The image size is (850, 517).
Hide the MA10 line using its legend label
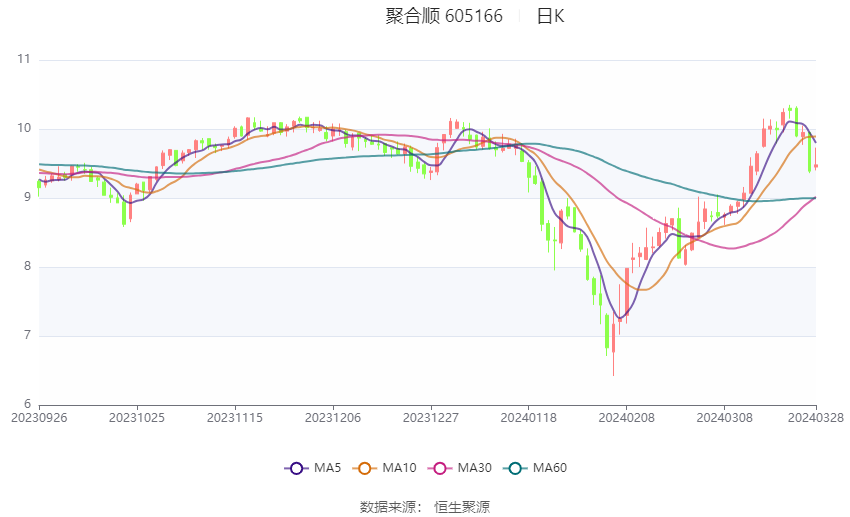coord(400,468)
